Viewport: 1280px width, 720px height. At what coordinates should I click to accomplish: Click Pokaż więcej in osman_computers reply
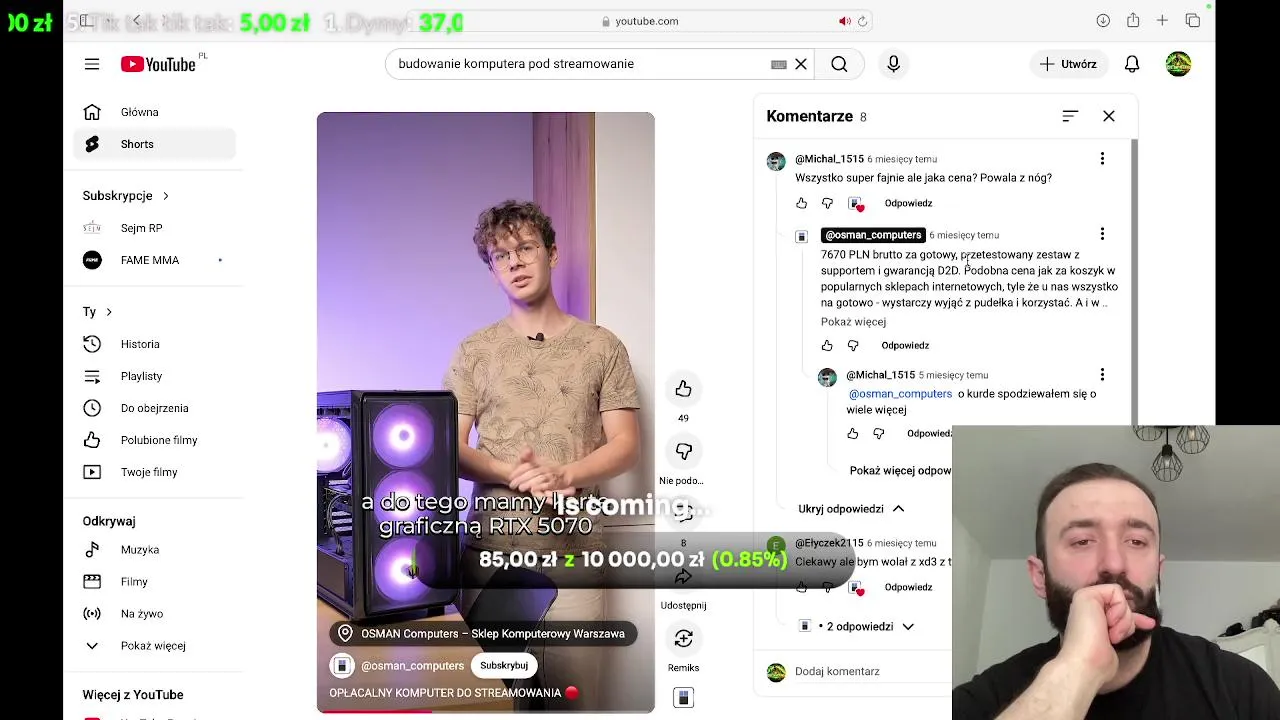pyautogui.click(x=853, y=322)
